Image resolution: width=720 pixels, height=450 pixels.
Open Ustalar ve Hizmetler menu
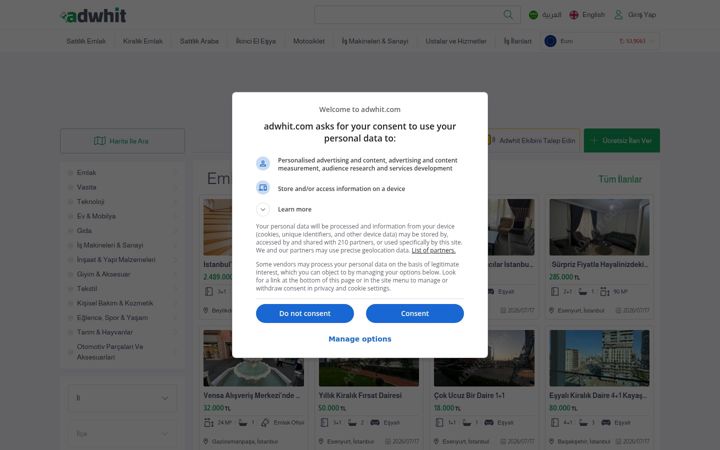point(456,41)
